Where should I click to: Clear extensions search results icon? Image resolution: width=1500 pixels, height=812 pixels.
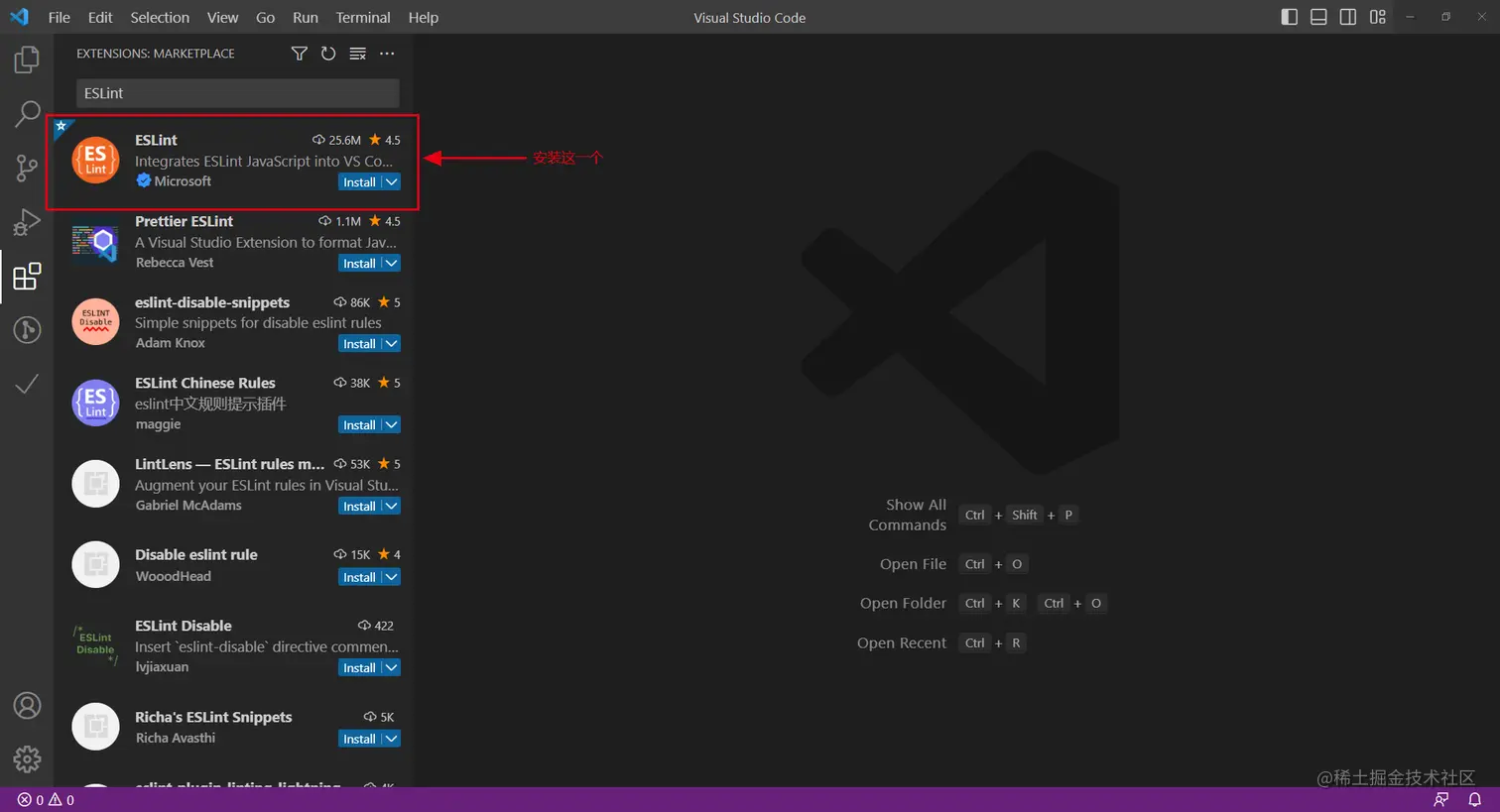pyautogui.click(x=358, y=54)
